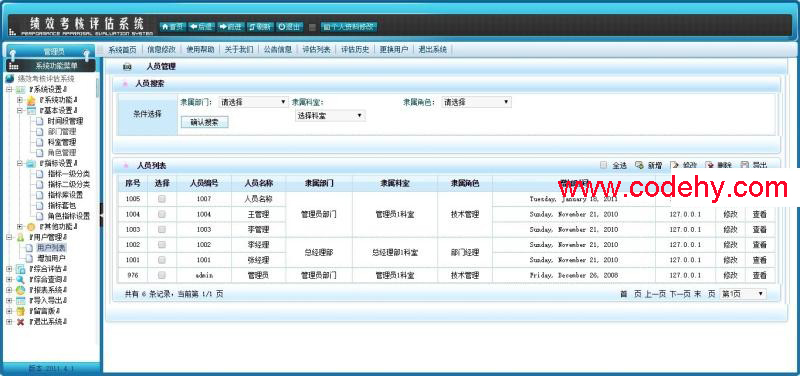Screen dimensions: 800x376
Task: Open the 选择科室 dropdown
Action: (330, 116)
